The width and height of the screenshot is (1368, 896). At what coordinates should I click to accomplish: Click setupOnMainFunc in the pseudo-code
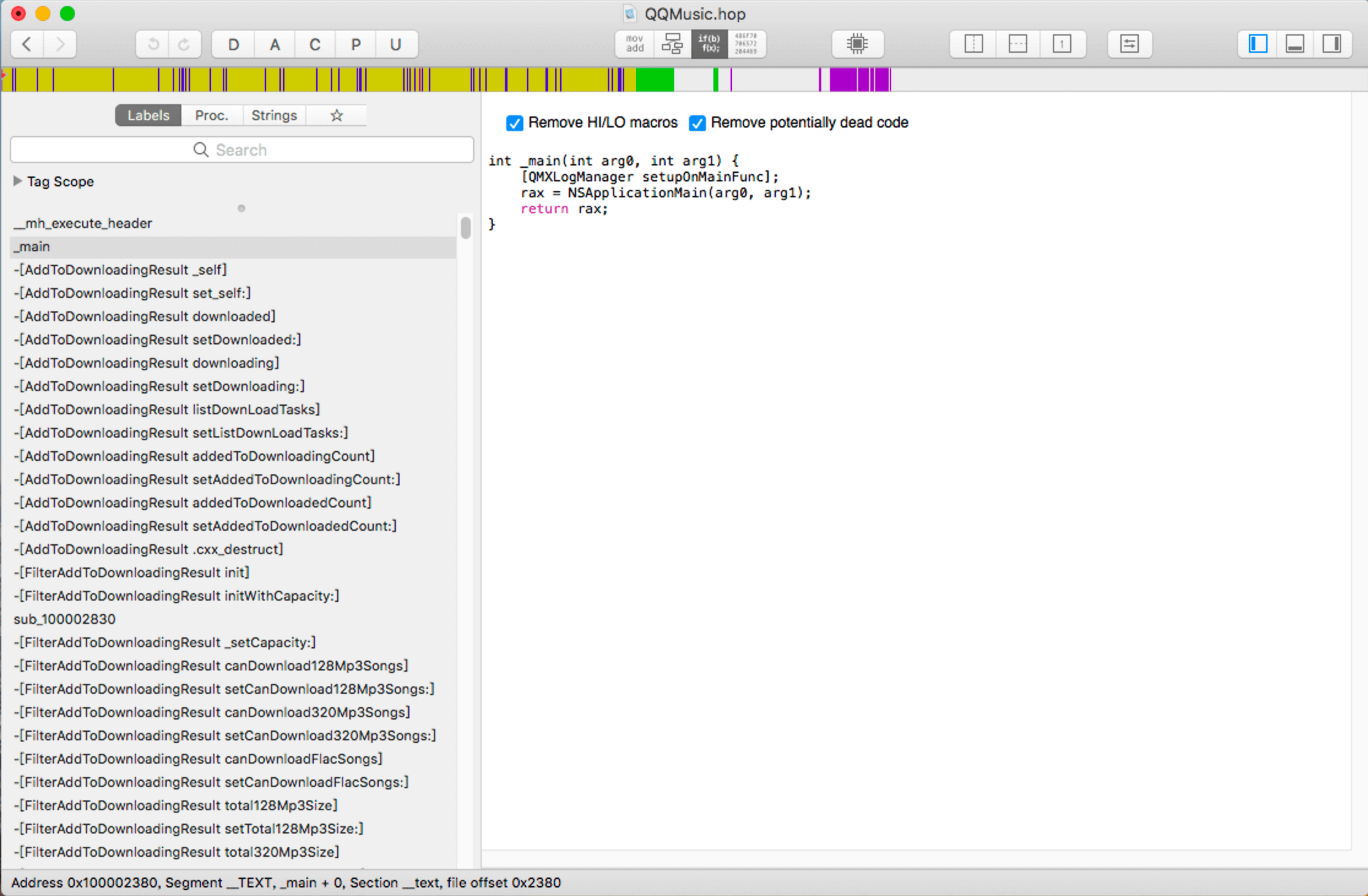(702, 177)
